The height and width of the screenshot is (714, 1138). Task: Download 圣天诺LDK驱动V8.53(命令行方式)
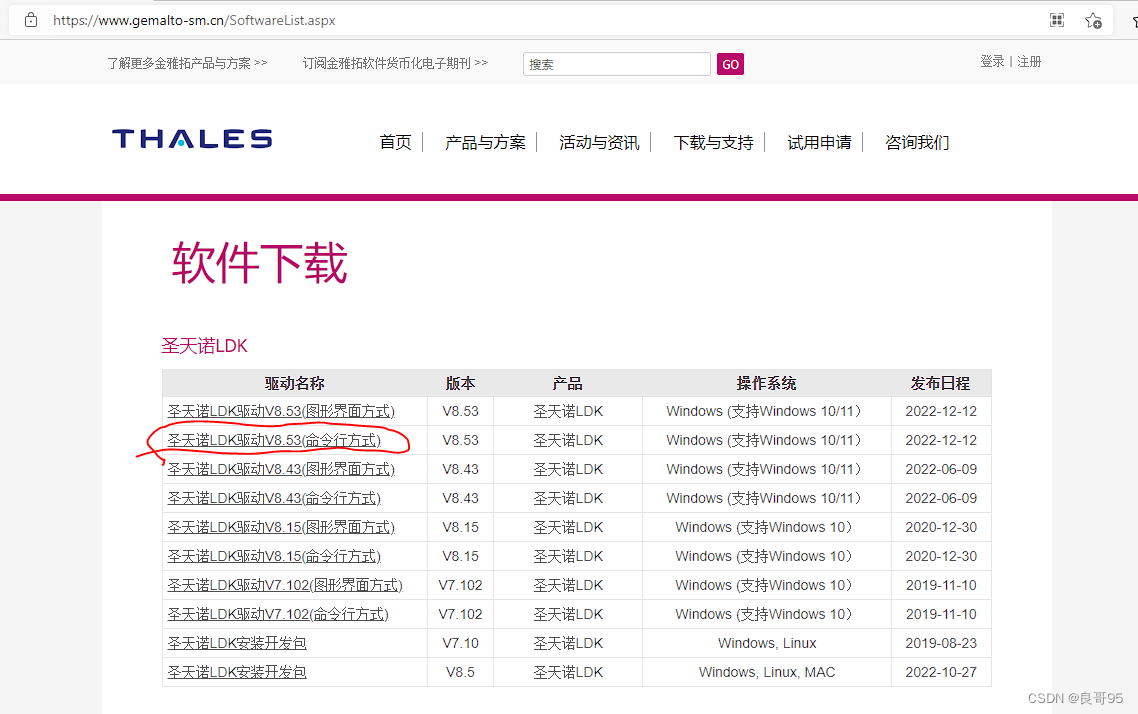point(274,440)
